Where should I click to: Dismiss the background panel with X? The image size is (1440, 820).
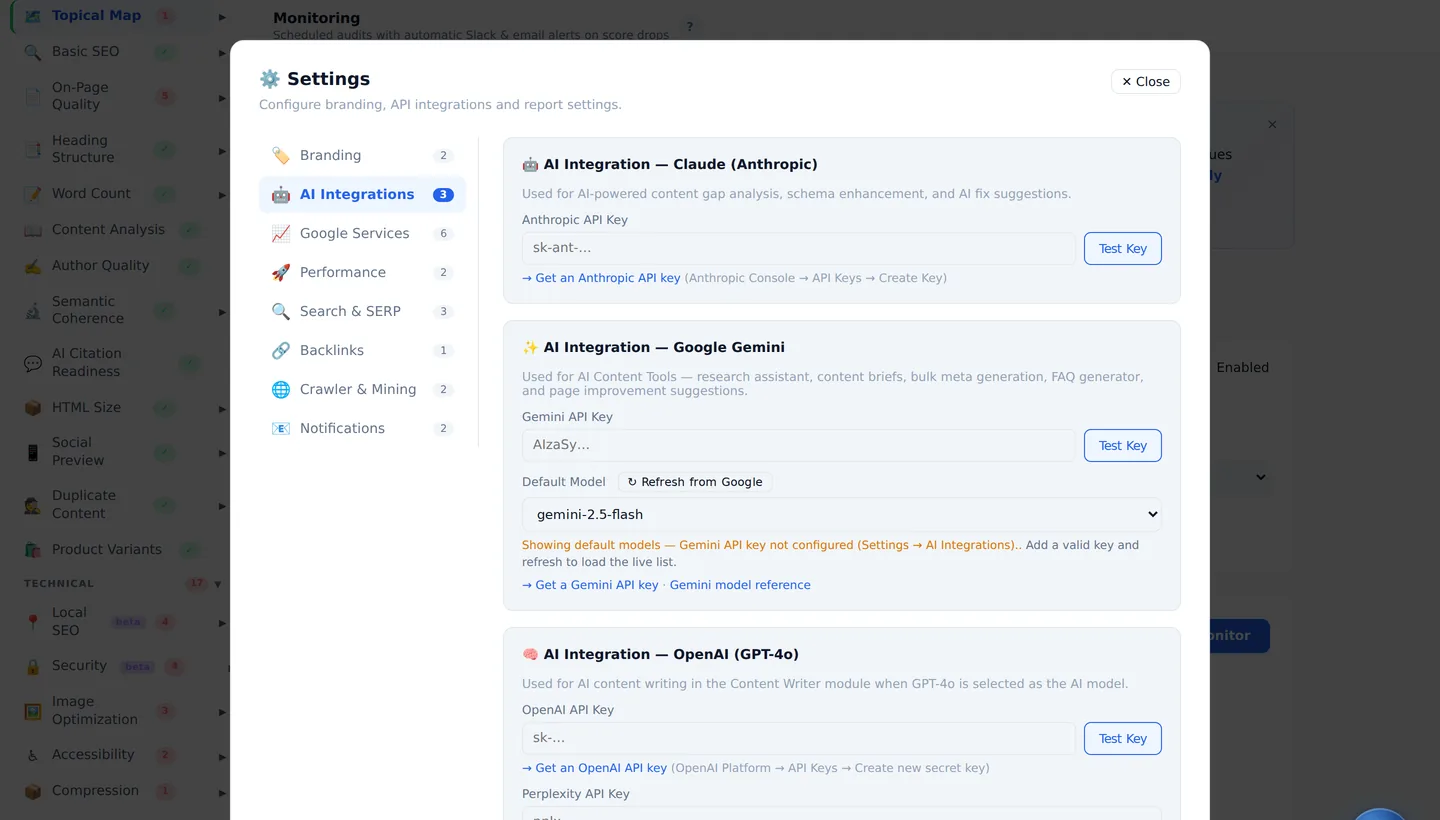(x=1272, y=125)
